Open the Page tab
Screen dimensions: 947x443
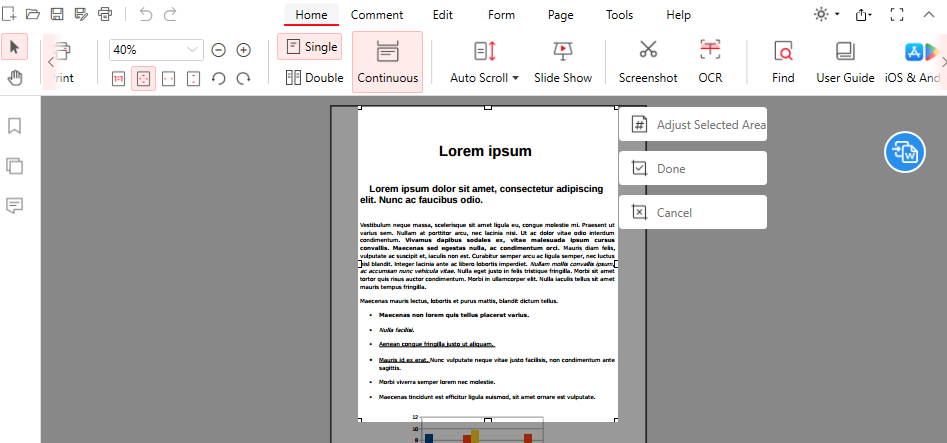click(560, 15)
